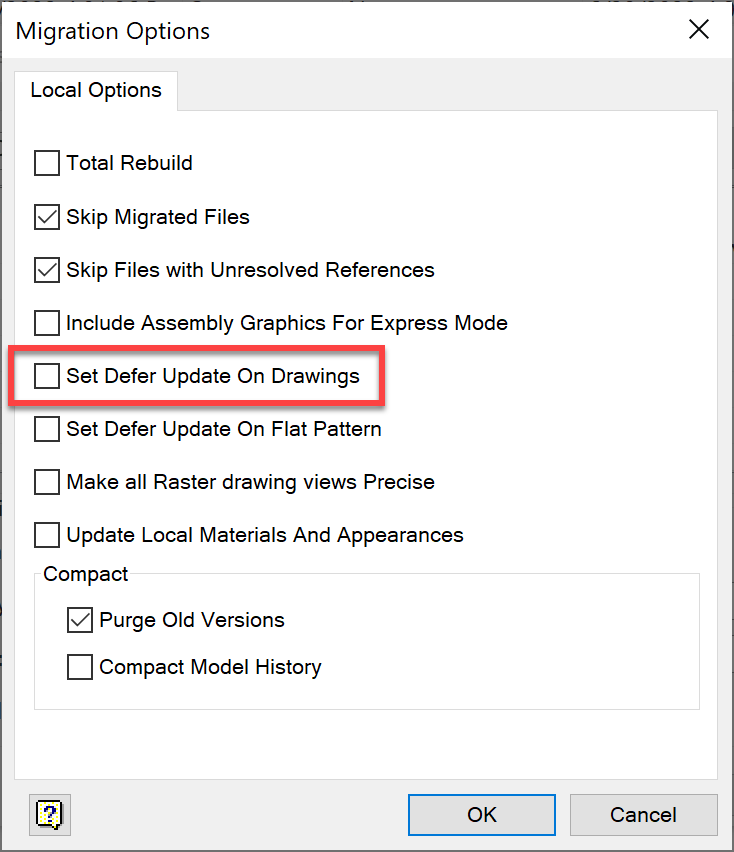Click the Total Rebuild label text
This screenshot has width=734, height=852.
[x=130, y=163]
